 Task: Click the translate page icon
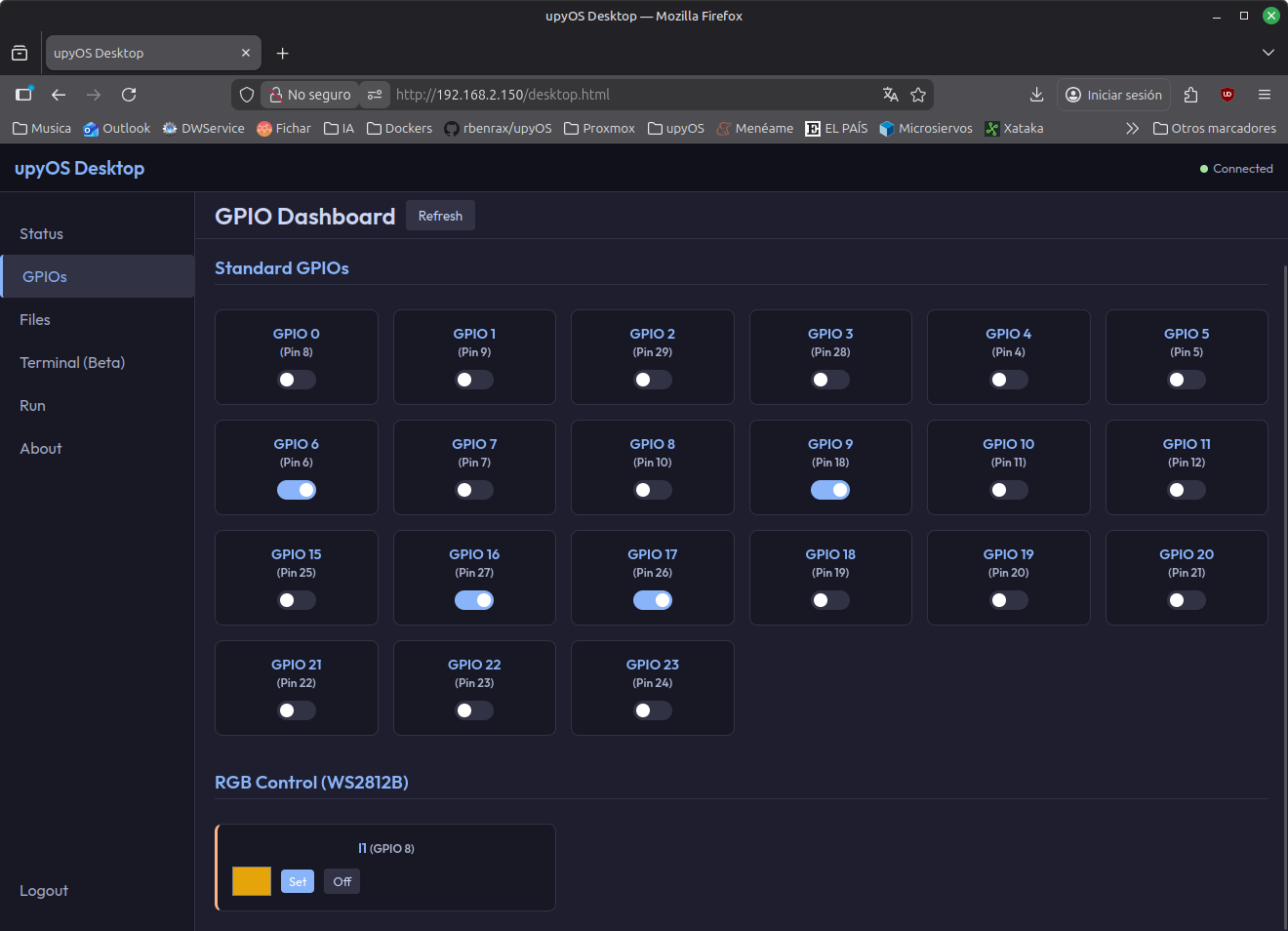[890, 95]
